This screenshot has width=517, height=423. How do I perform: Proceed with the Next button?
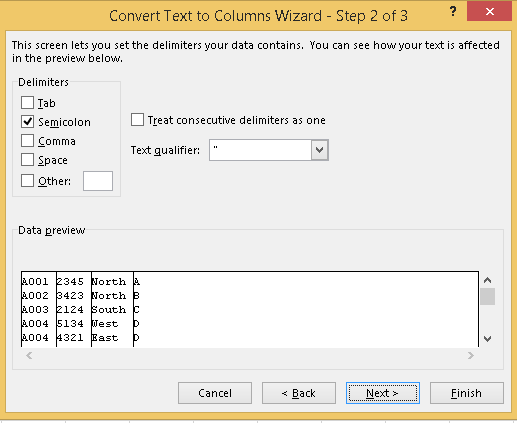tap(383, 393)
